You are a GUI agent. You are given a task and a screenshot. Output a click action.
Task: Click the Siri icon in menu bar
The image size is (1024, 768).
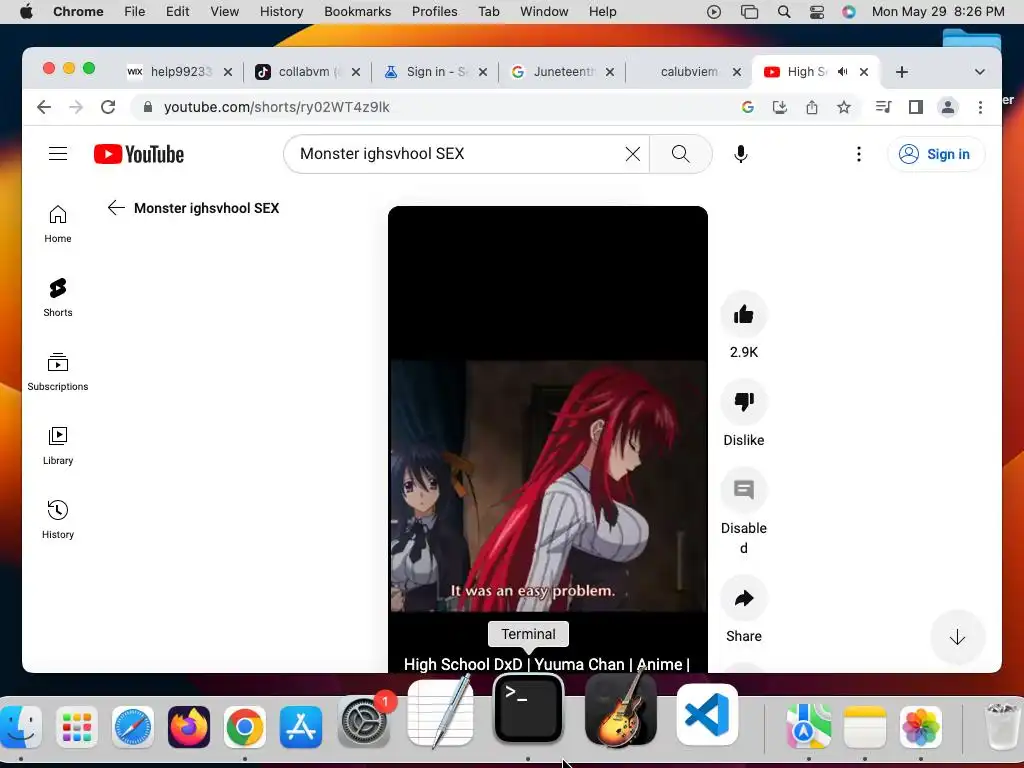tap(848, 12)
